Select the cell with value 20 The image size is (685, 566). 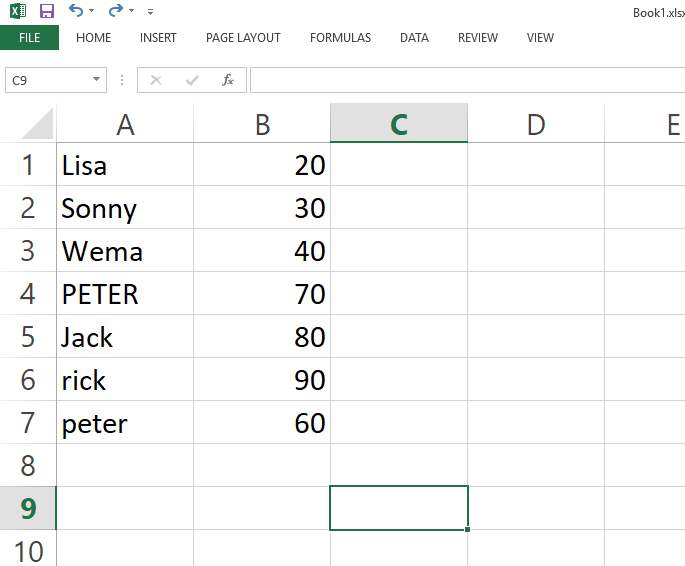pos(262,165)
